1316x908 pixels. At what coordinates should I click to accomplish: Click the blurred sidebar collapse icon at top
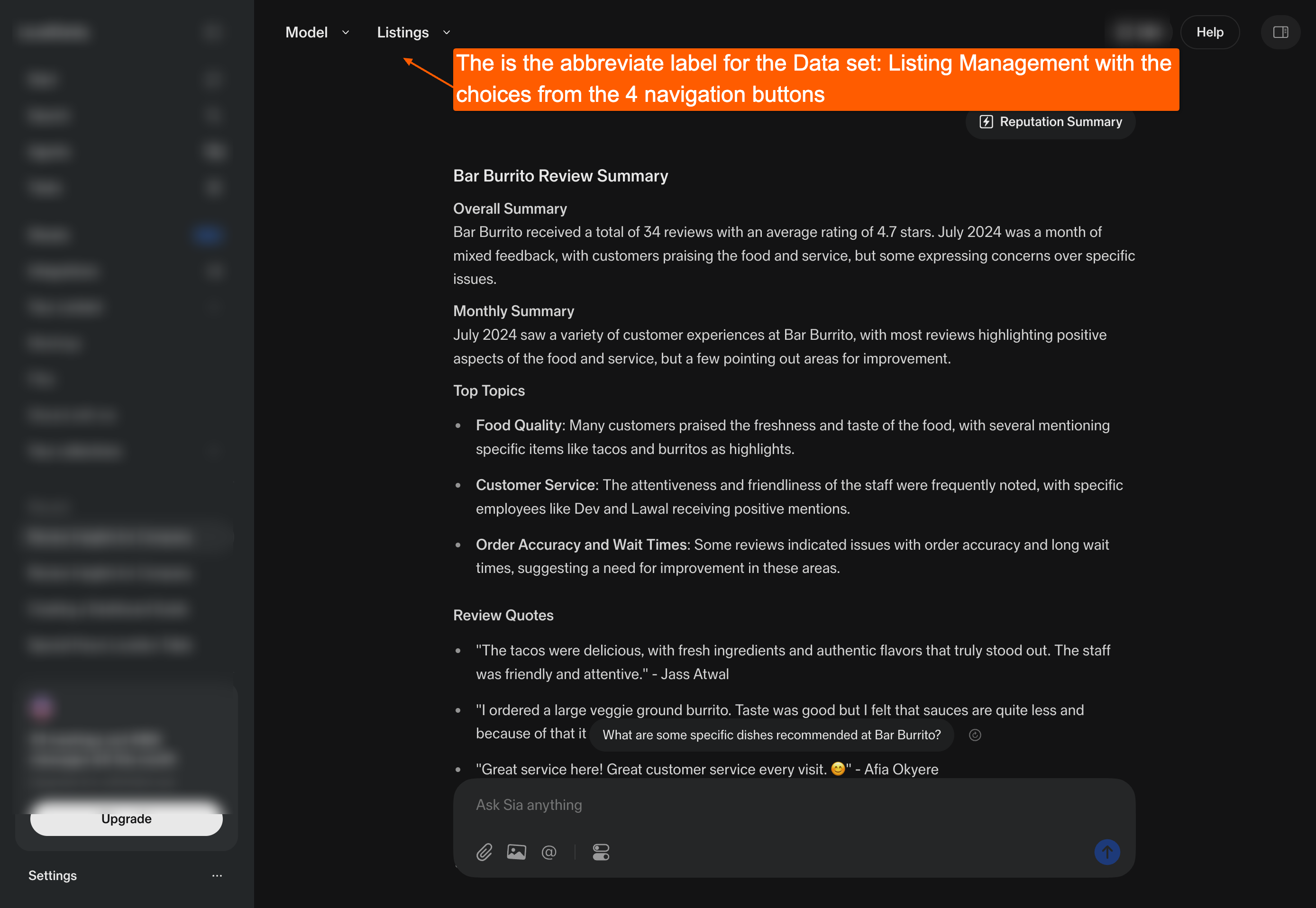click(212, 32)
